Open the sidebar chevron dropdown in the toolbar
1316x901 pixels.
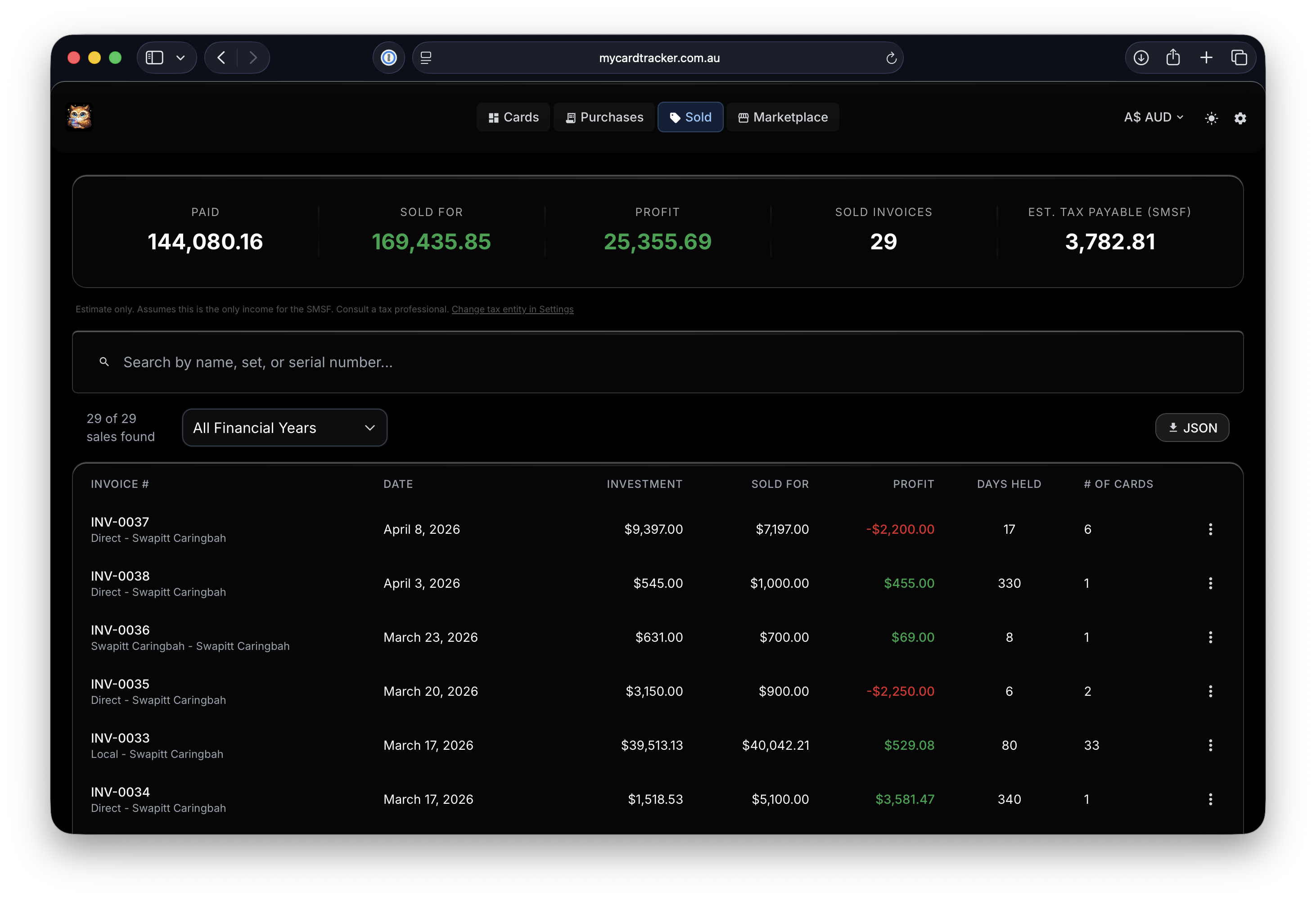pyautogui.click(x=180, y=57)
